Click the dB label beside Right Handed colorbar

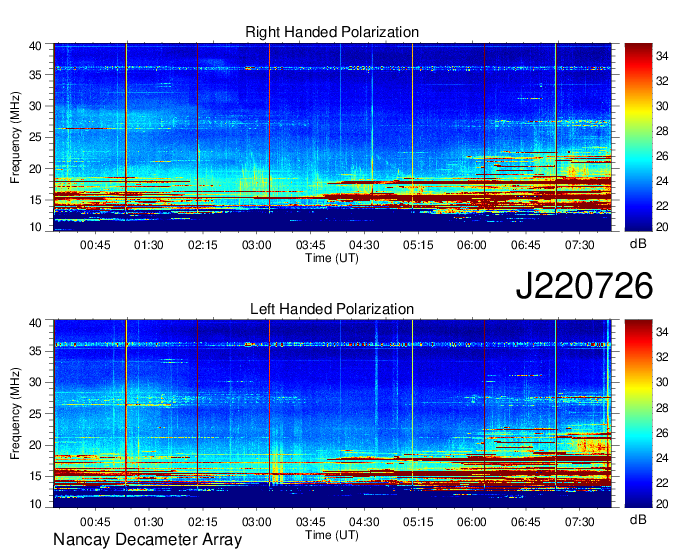click(638, 244)
